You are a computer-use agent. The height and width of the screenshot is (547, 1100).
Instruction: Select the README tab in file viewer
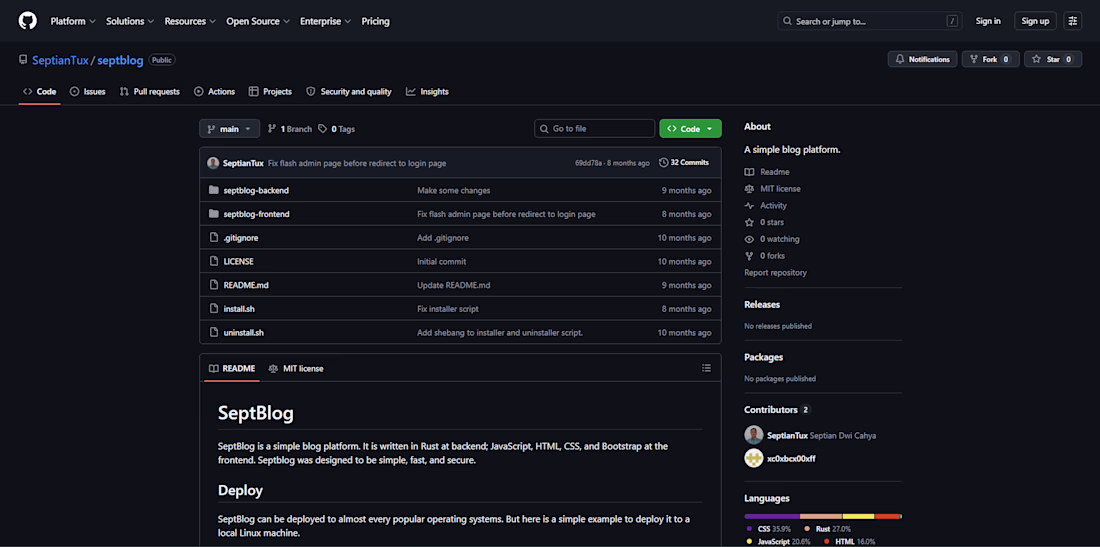click(x=232, y=368)
